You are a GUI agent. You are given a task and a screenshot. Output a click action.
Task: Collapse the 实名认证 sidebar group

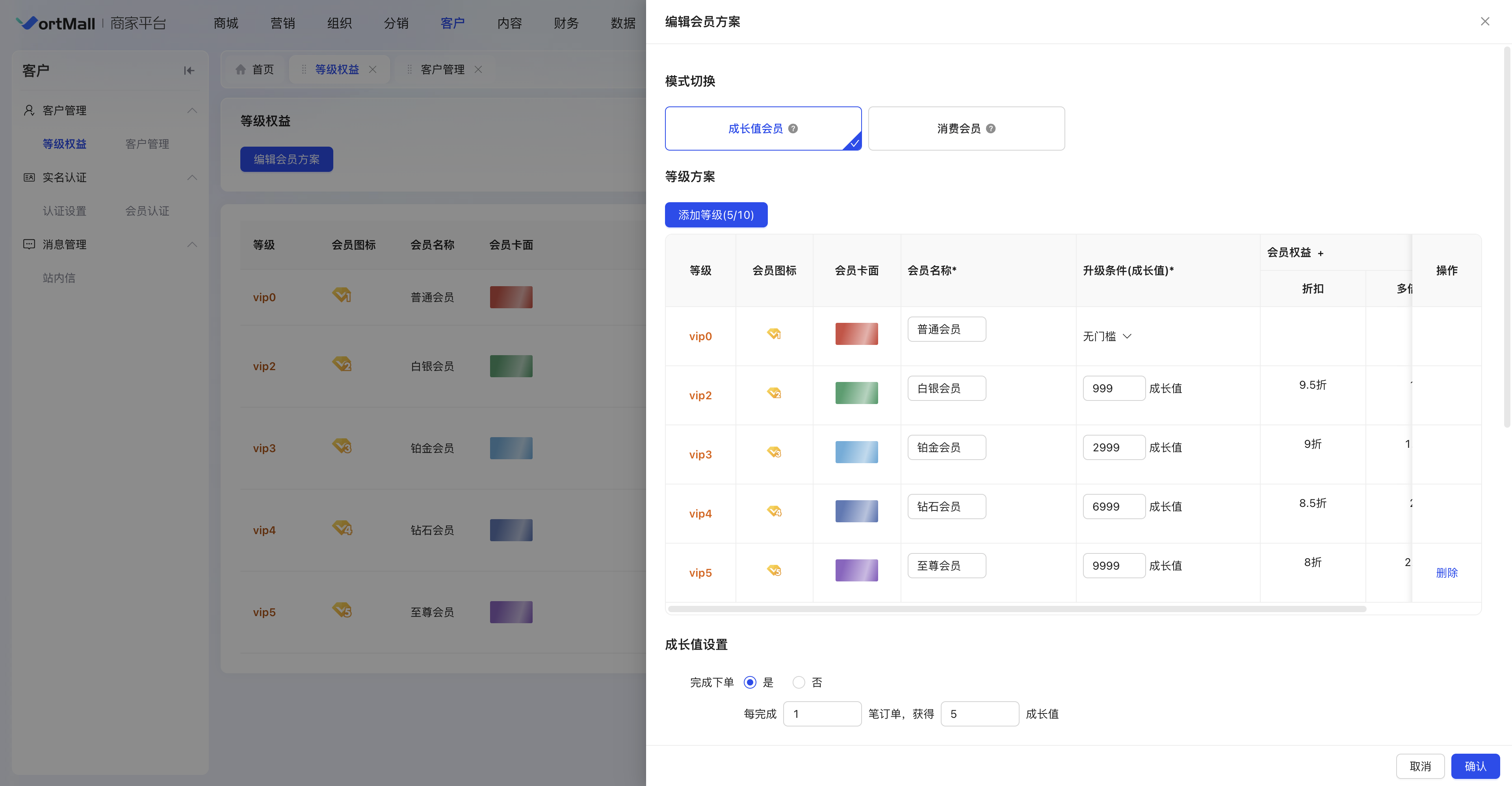pos(192,177)
